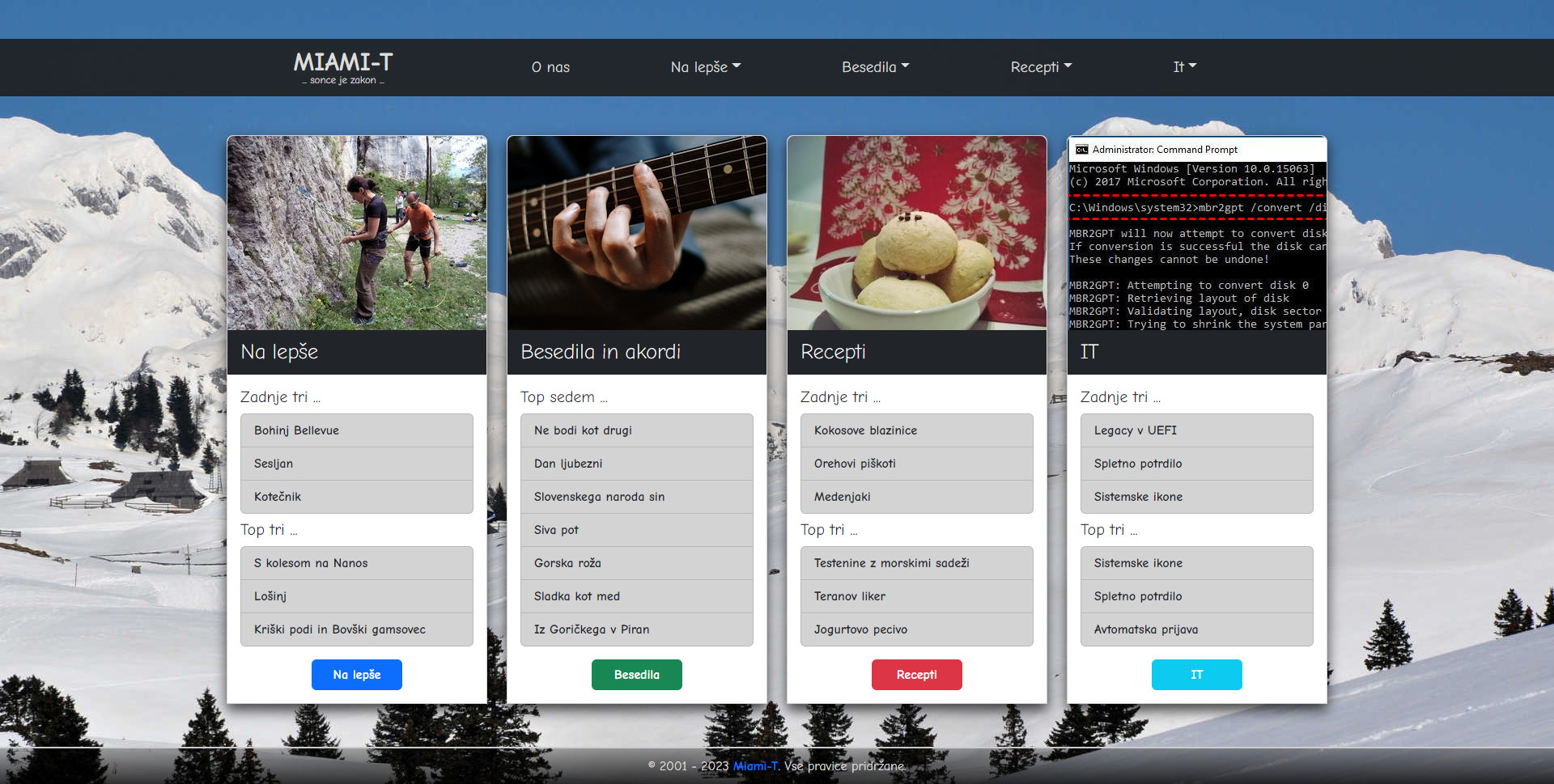Click the Recepti card heading
The width and height of the screenshot is (1554, 784).
833,352
